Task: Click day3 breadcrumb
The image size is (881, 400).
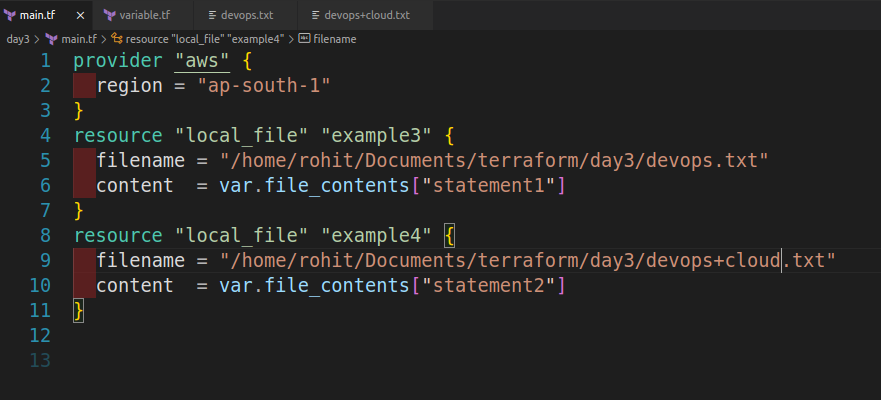Action: coord(17,39)
